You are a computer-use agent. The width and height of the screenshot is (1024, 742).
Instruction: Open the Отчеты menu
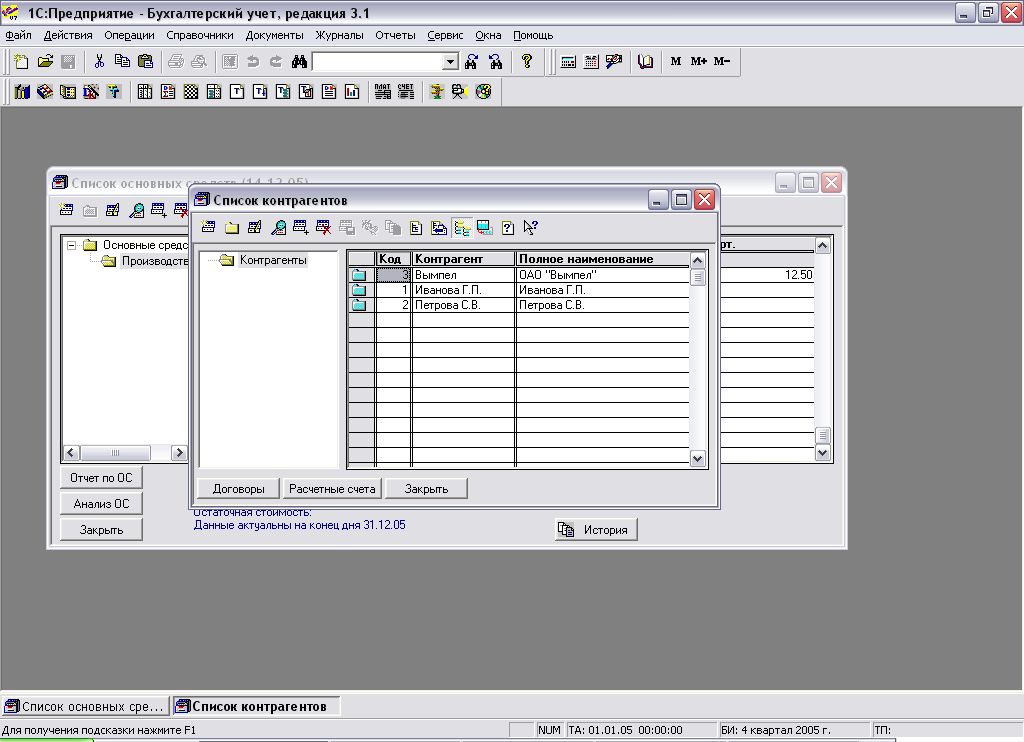(395, 35)
